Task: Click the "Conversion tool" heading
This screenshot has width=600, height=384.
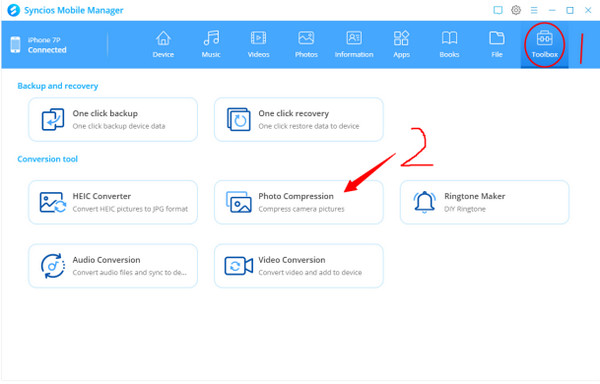Action: (x=47, y=159)
